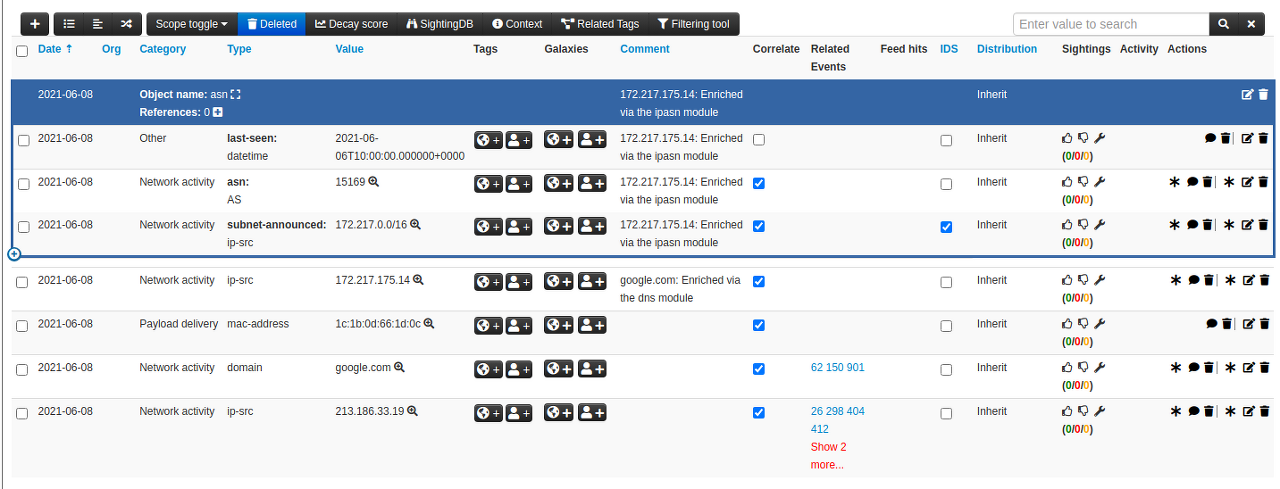1280x489 pixels.
Task: Open related event 901
Action: tap(856, 368)
